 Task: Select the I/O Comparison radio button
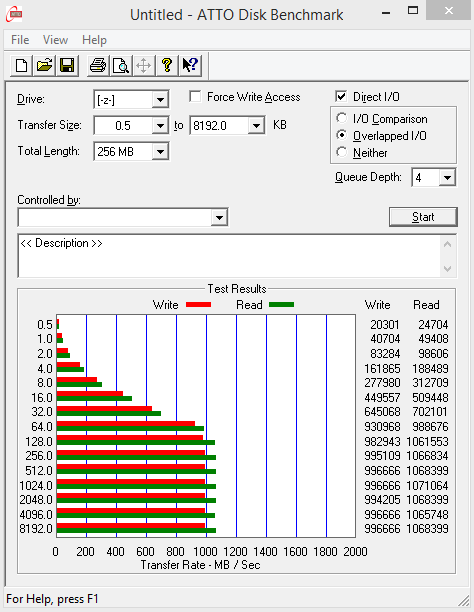tap(342, 118)
